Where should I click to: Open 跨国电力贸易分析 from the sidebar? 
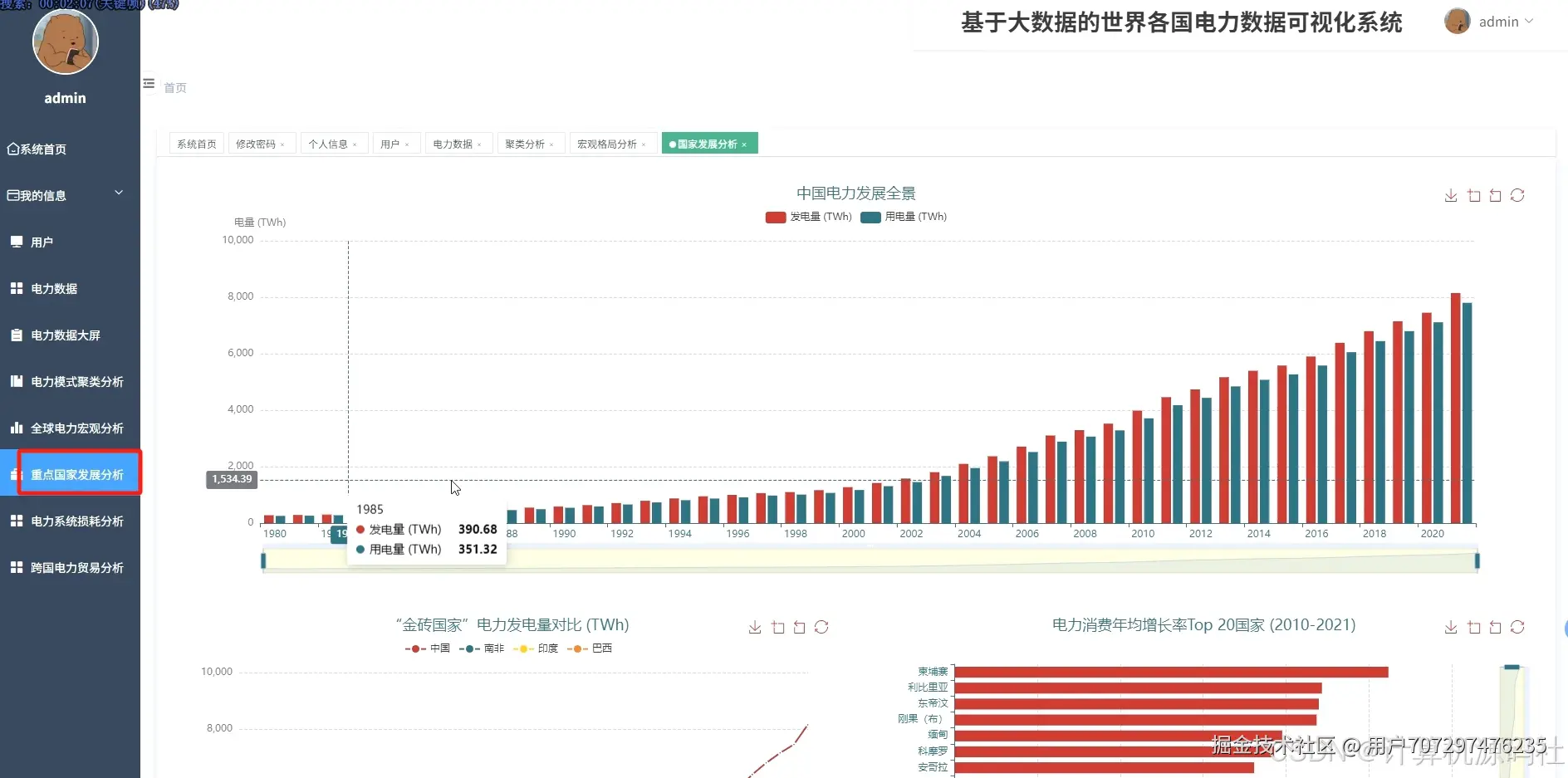(76, 567)
